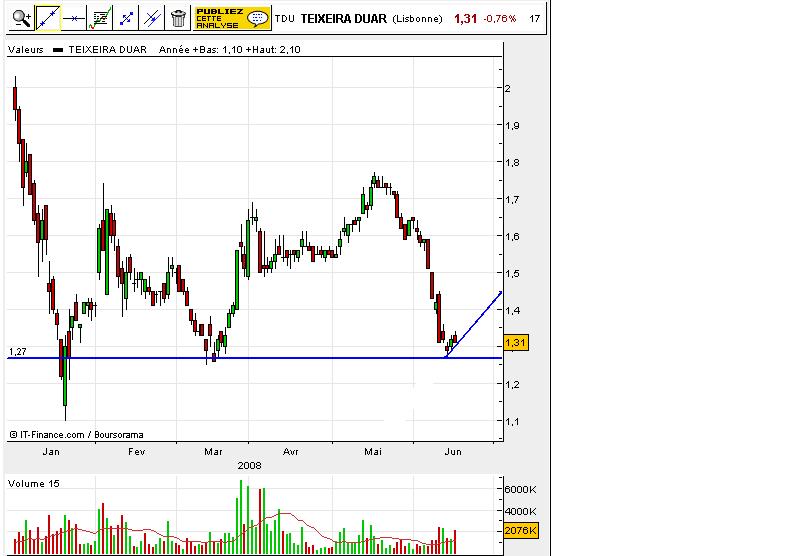Click the Jan month axis label
The image size is (810, 556).
pyautogui.click(x=51, y=452)
